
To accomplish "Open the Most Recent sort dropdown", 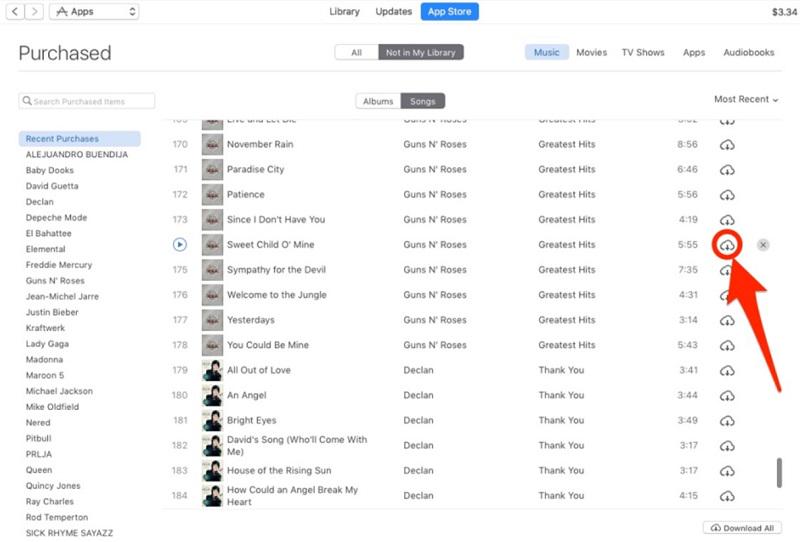I will click(746, 99).
